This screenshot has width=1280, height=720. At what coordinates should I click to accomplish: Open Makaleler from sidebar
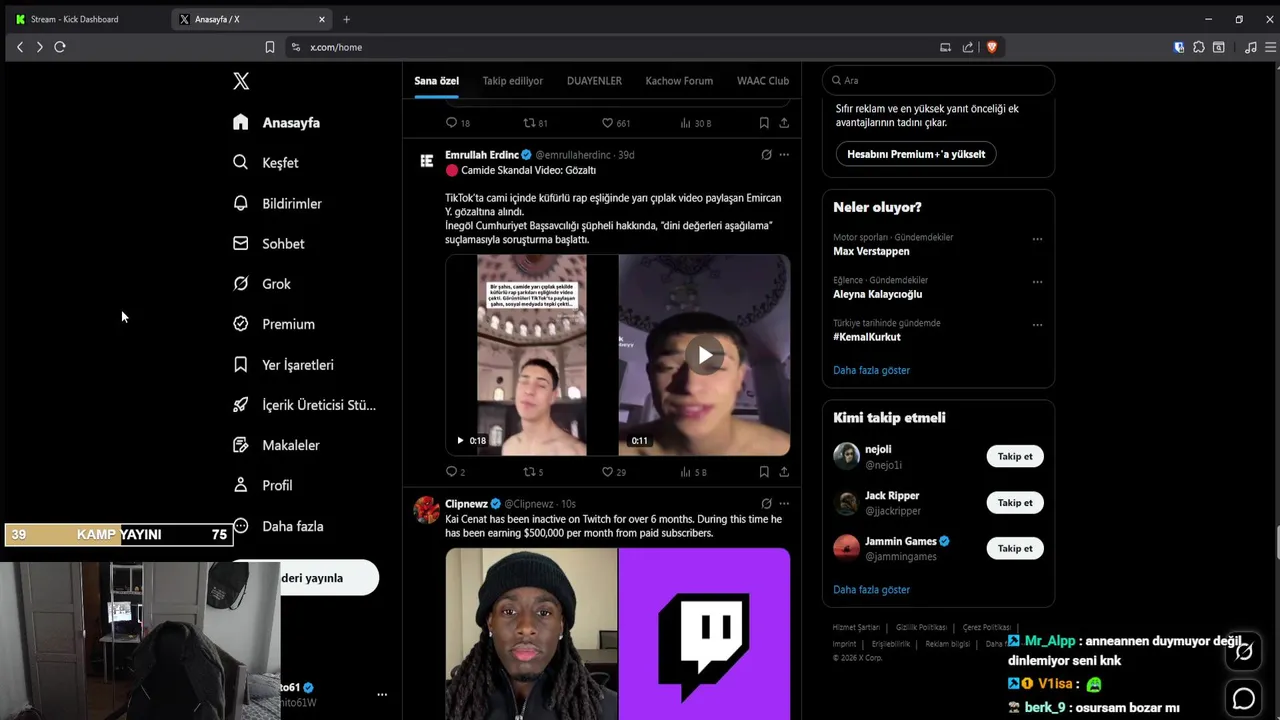coord(277,445)
